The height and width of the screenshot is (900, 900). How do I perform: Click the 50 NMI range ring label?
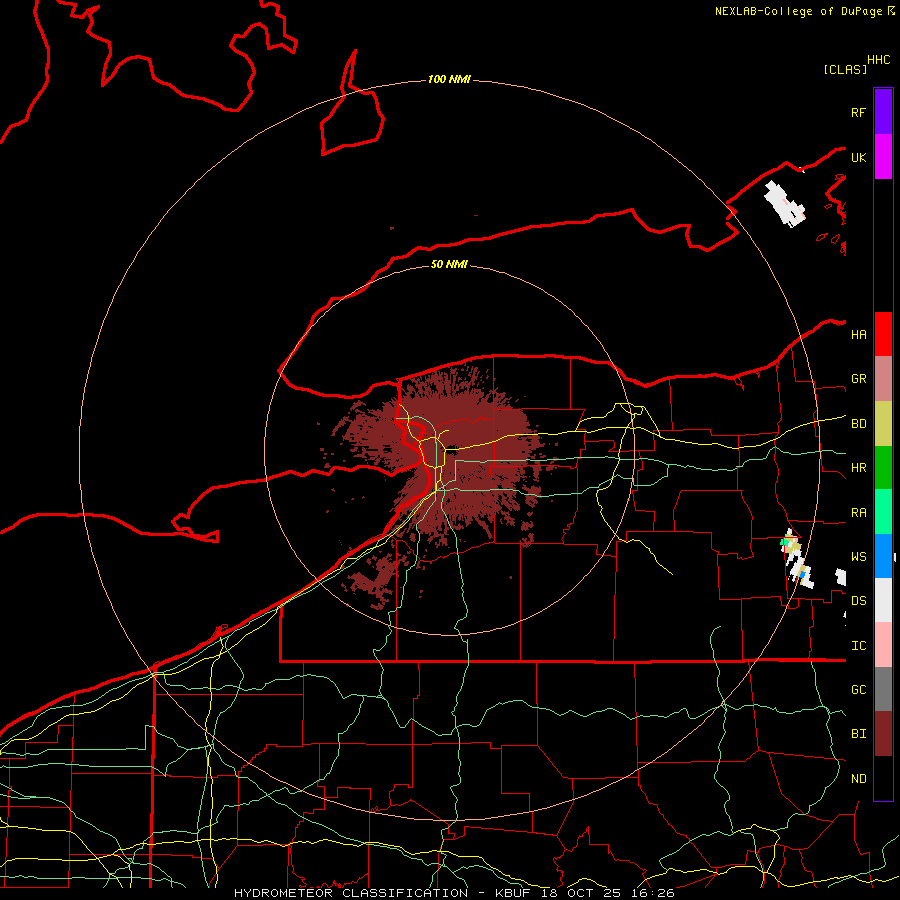click(449, 264)
